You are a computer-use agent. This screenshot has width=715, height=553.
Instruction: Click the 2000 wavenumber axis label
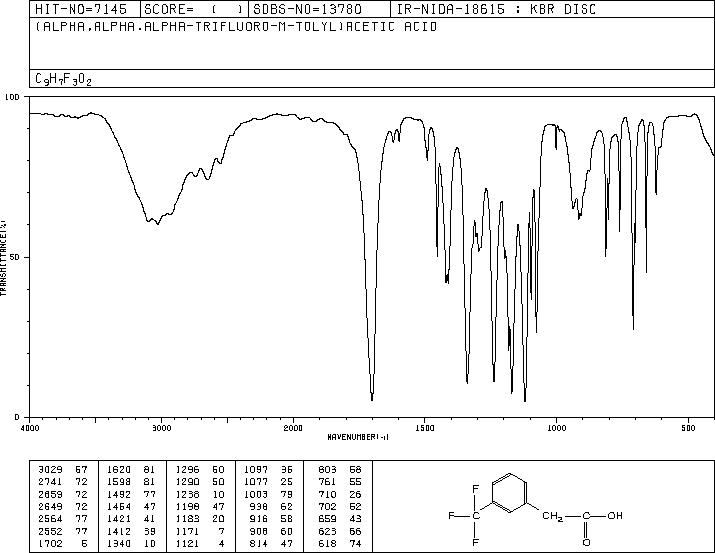tap(293, 428)
